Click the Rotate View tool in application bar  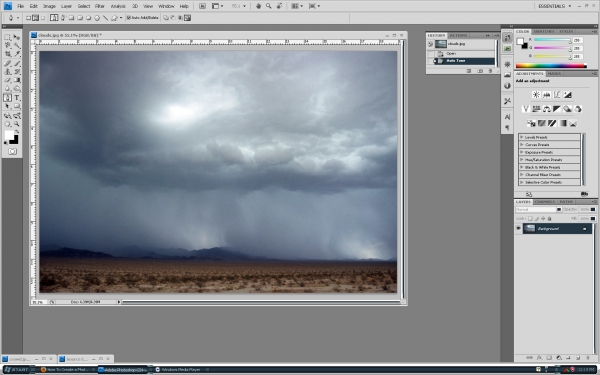tap(280, 6)
